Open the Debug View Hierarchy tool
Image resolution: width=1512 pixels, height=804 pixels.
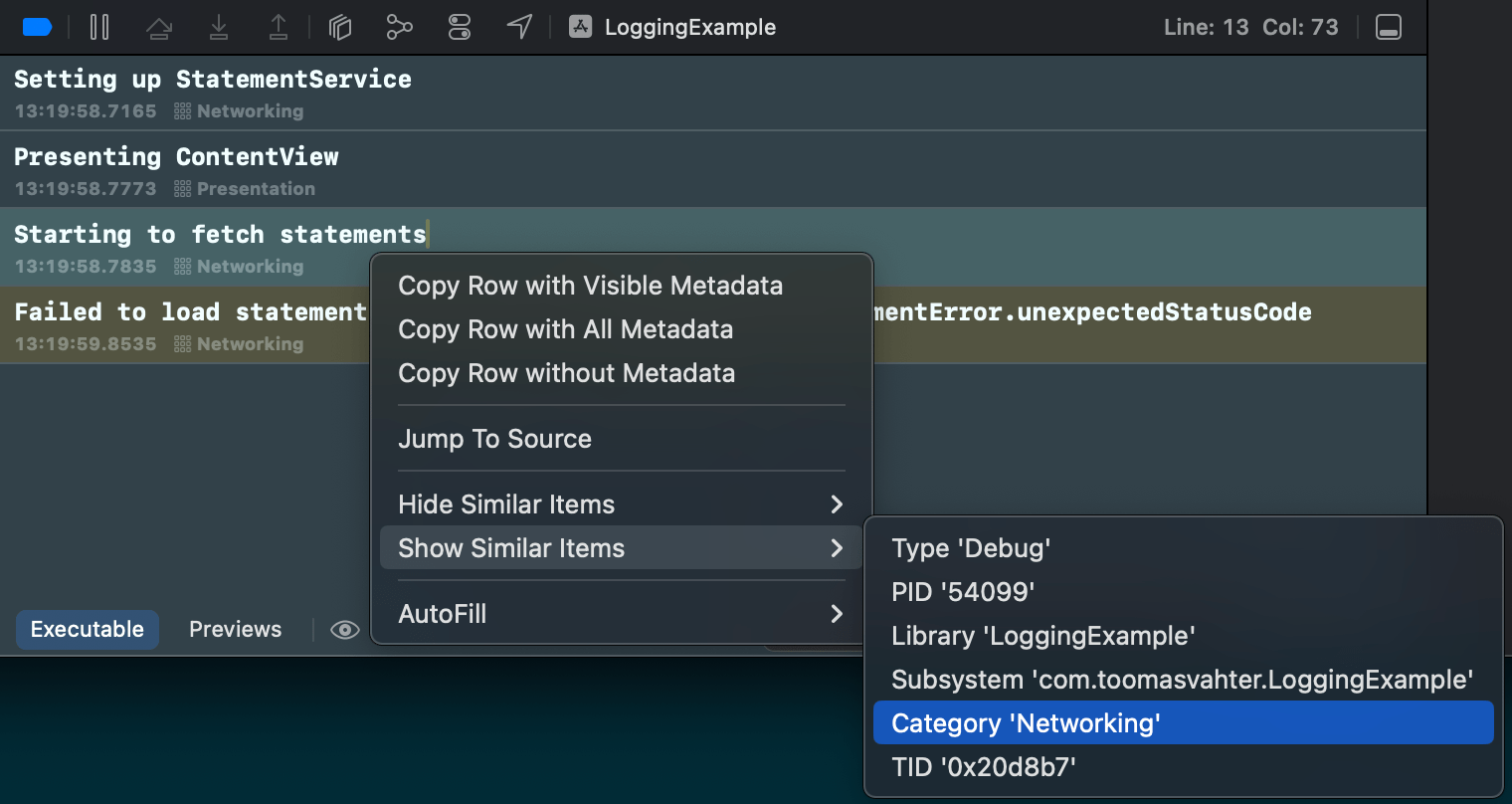click(340, 28)
